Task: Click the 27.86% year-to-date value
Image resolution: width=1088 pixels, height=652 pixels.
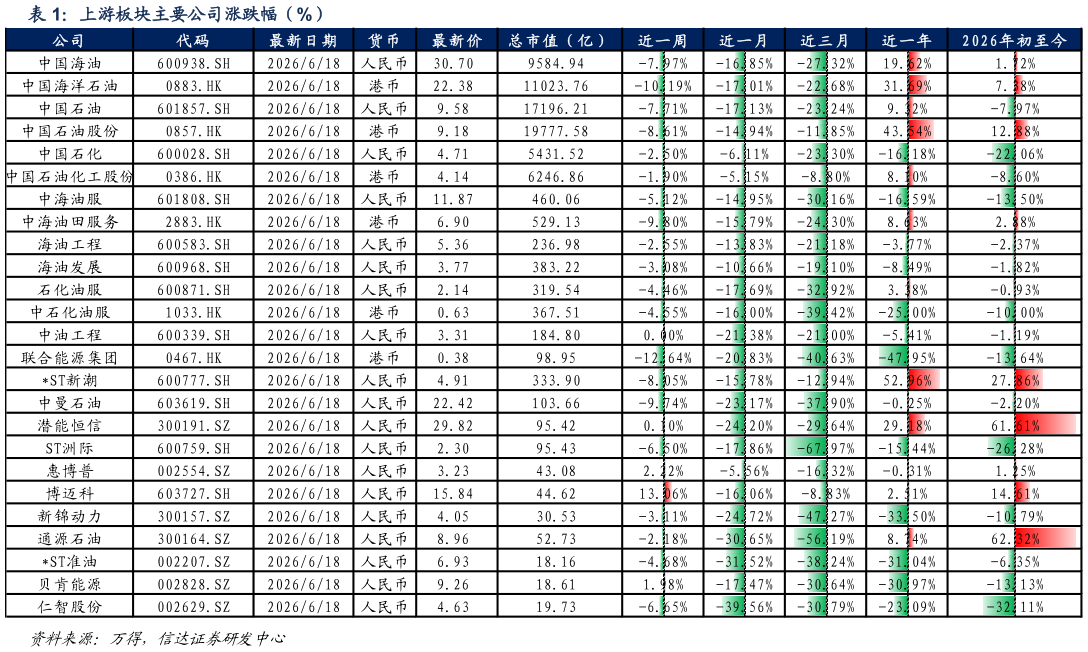Action: 1014,381
